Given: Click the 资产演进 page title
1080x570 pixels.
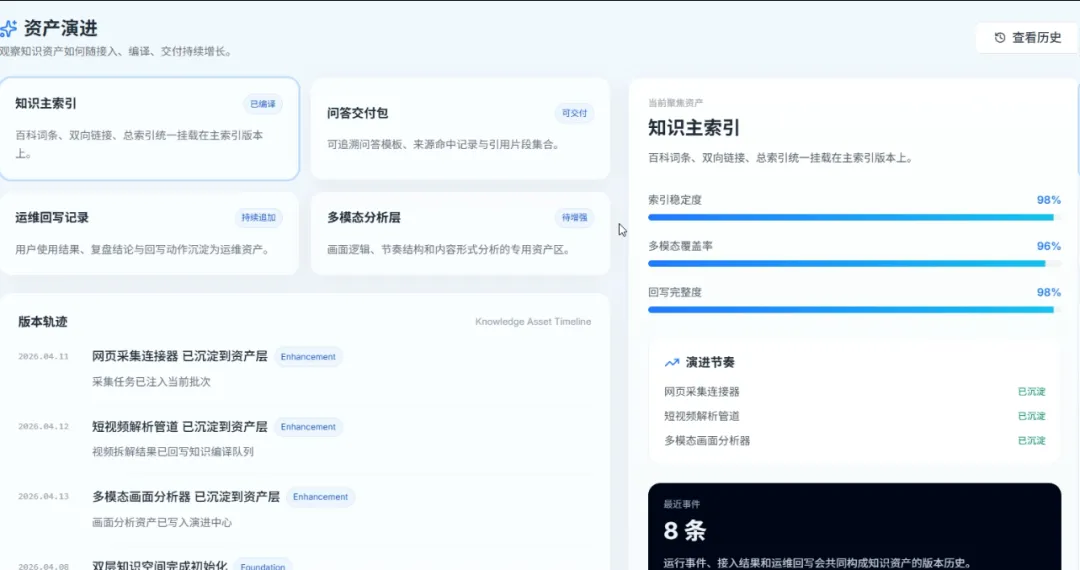Looking at the screenshot, I should (x=61, y=28).
